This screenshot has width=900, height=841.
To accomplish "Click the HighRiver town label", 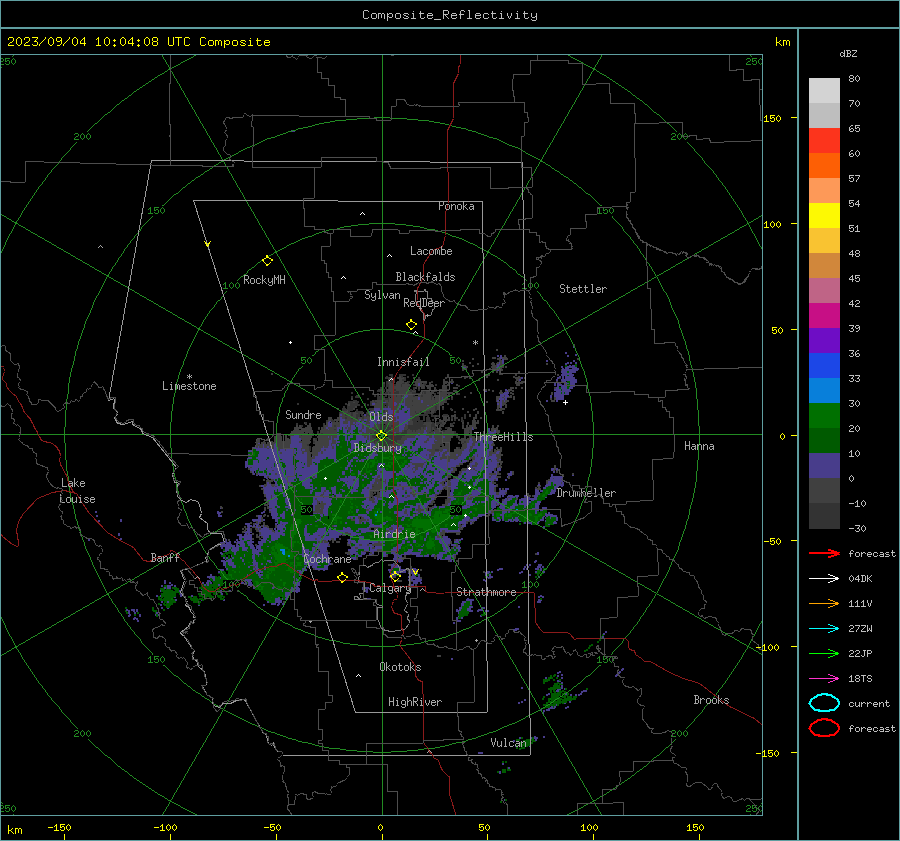I will point(415,702).
